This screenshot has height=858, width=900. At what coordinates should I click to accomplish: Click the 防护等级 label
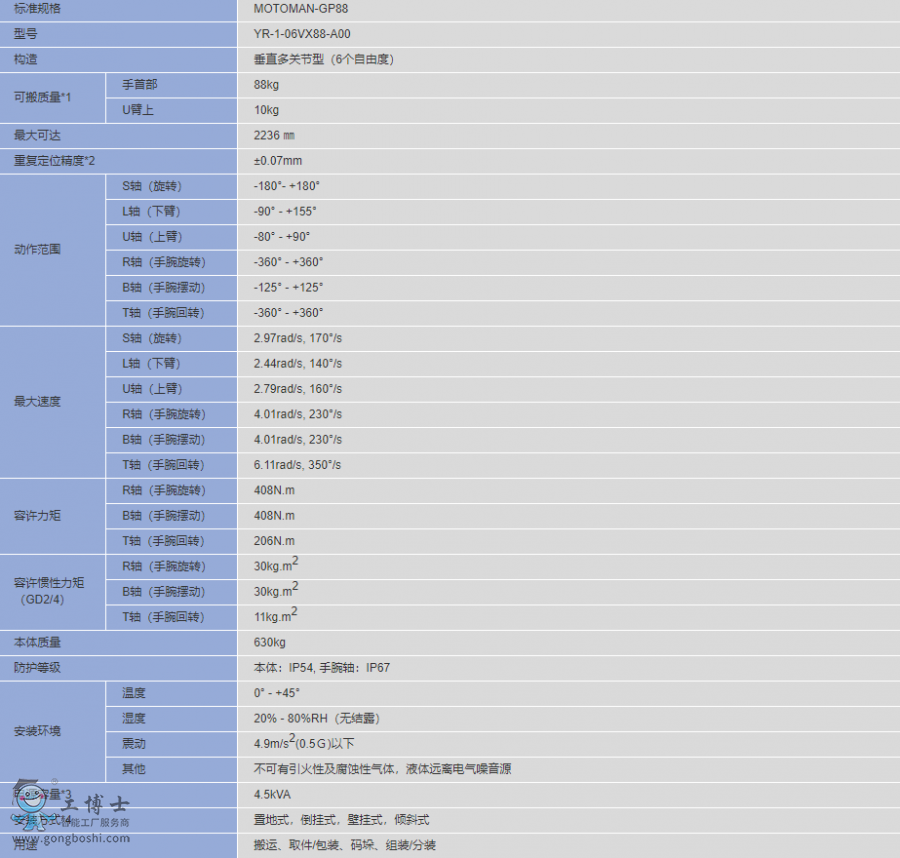point(37,667)
